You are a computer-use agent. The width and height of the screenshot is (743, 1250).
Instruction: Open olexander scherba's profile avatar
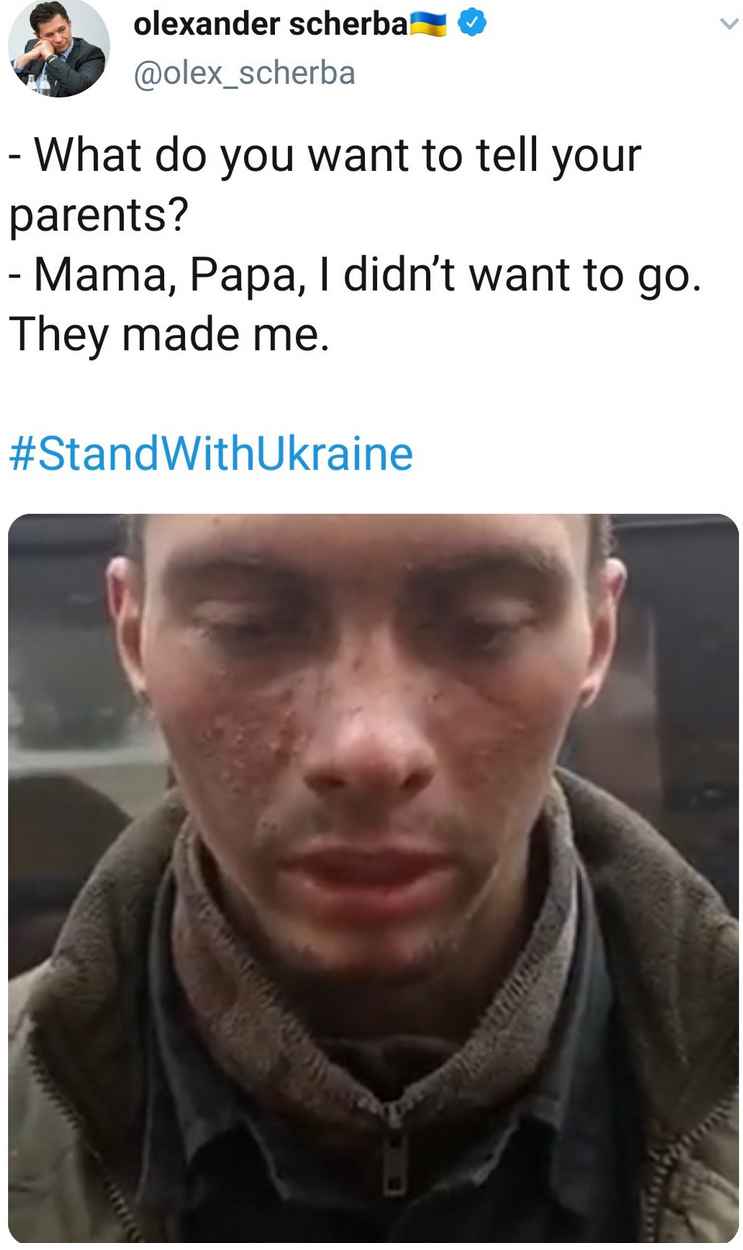(x=59, y=46)
